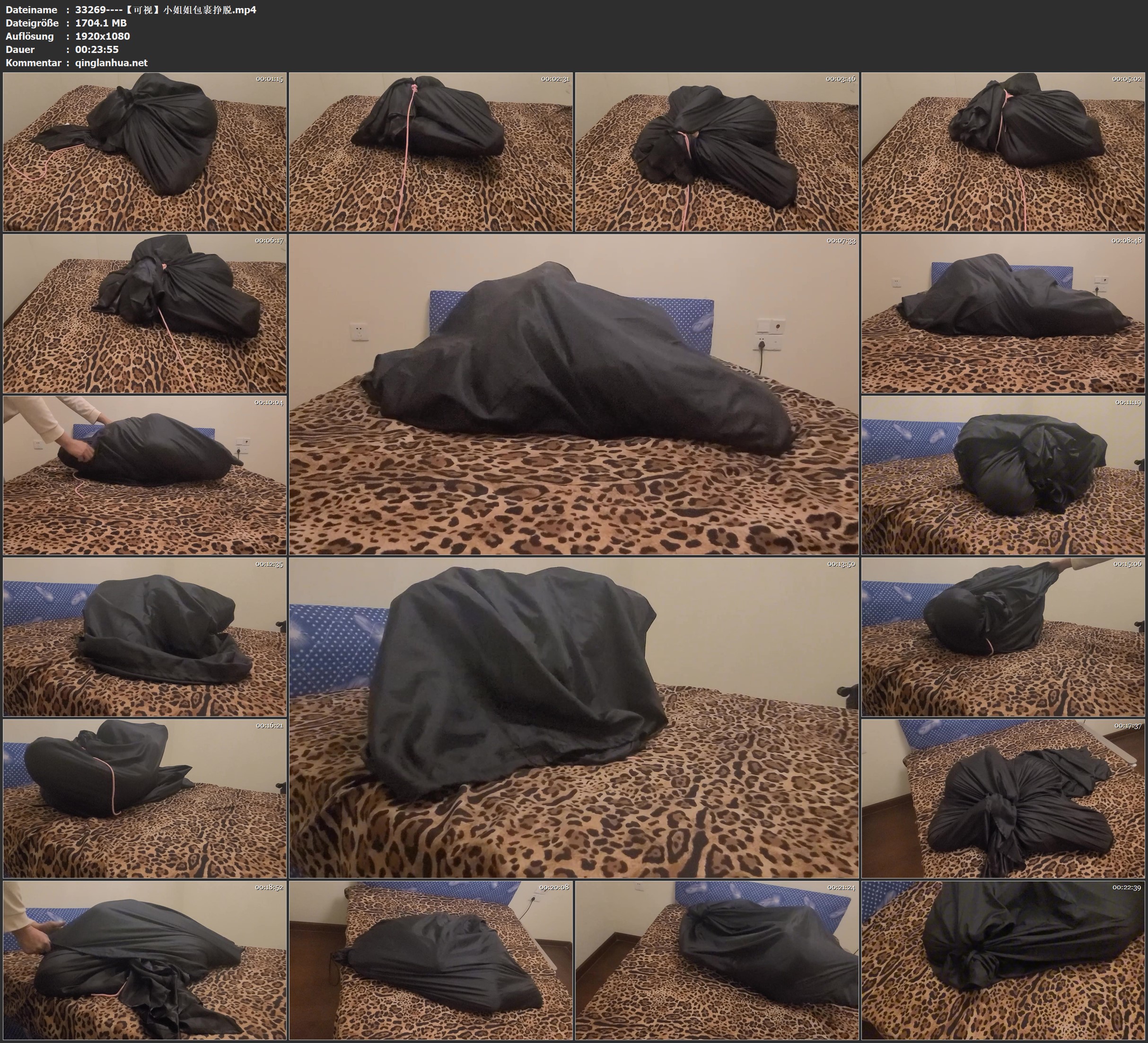
Task: Select the large frame at 00:13:50
Action: (x=573, y=717)
